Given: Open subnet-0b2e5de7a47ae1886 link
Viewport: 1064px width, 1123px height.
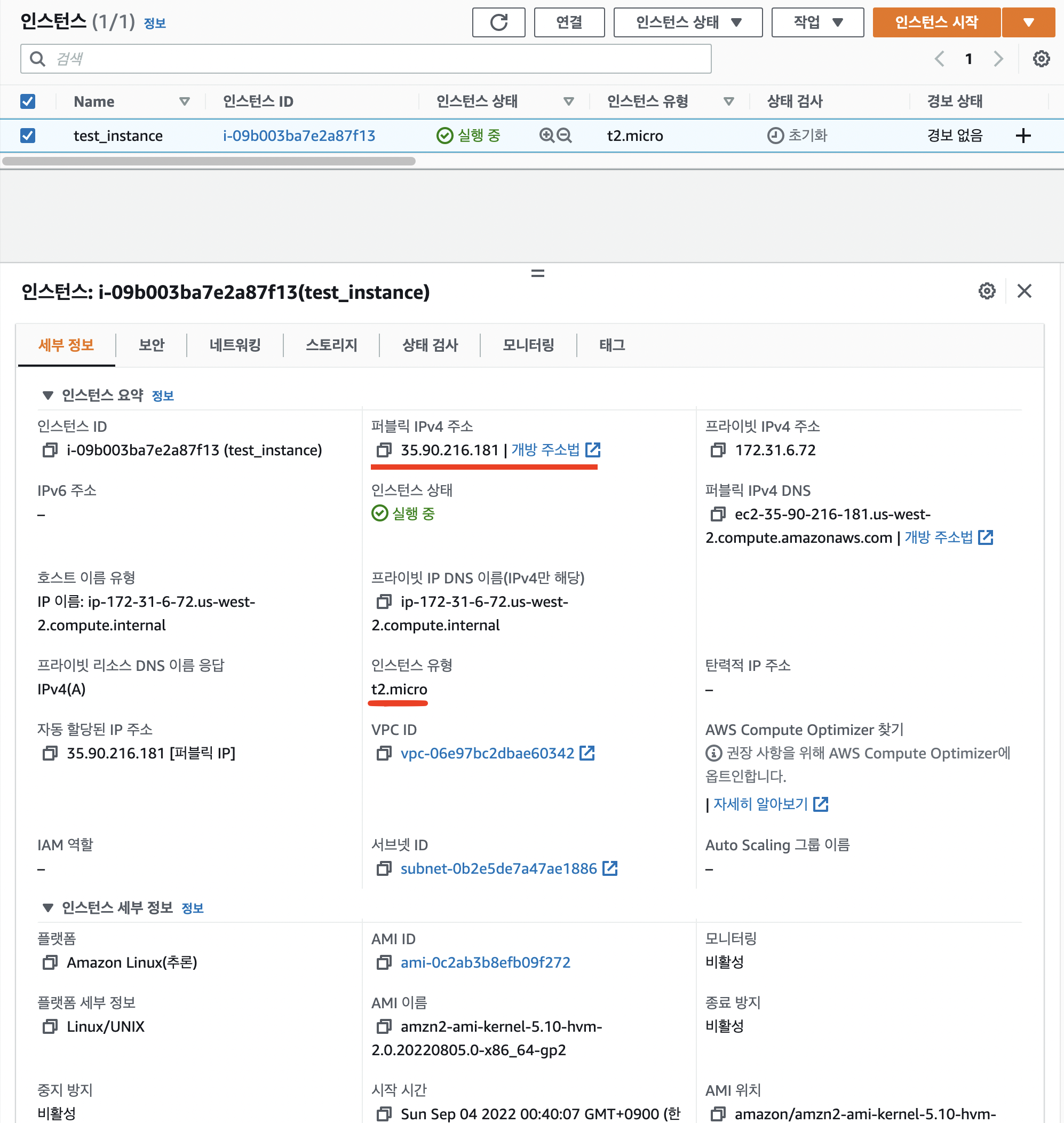Looking at the screenshot, I should [498, 868].
